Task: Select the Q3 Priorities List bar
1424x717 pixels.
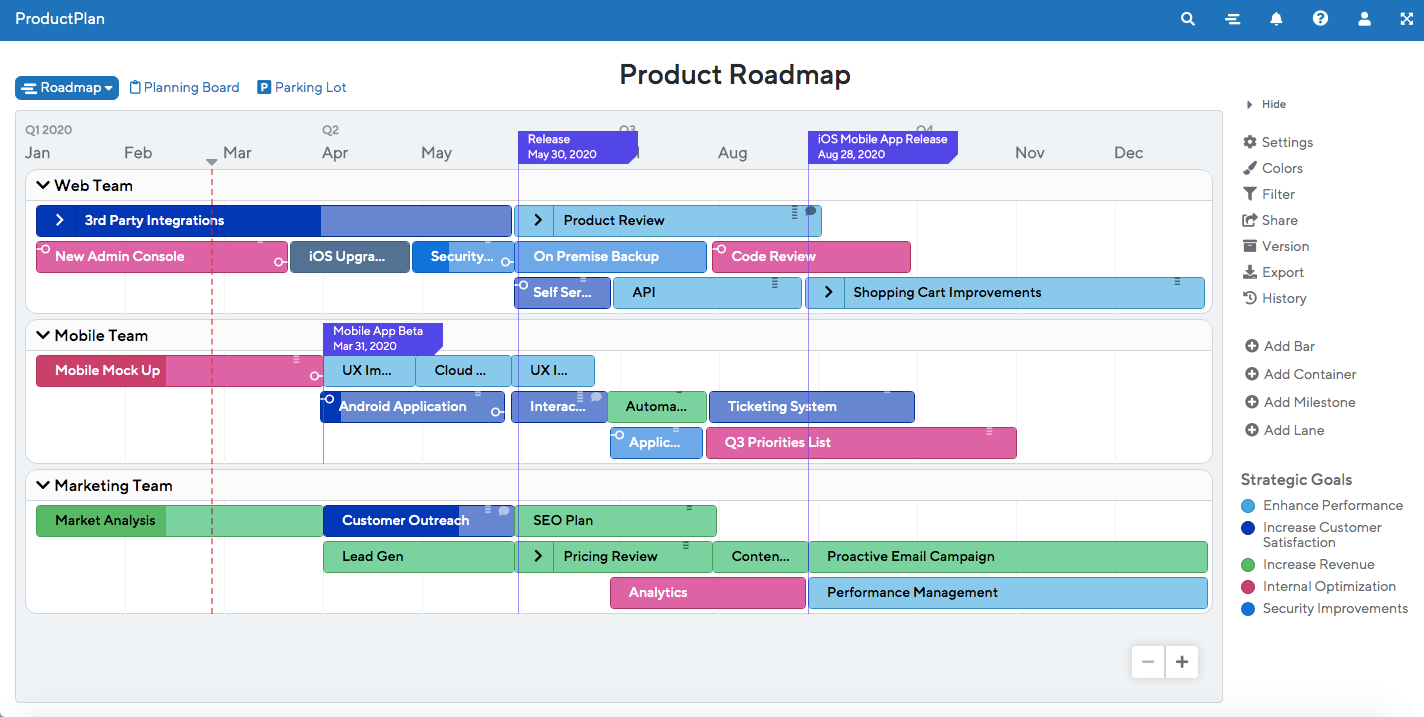Action: point(861,443)
